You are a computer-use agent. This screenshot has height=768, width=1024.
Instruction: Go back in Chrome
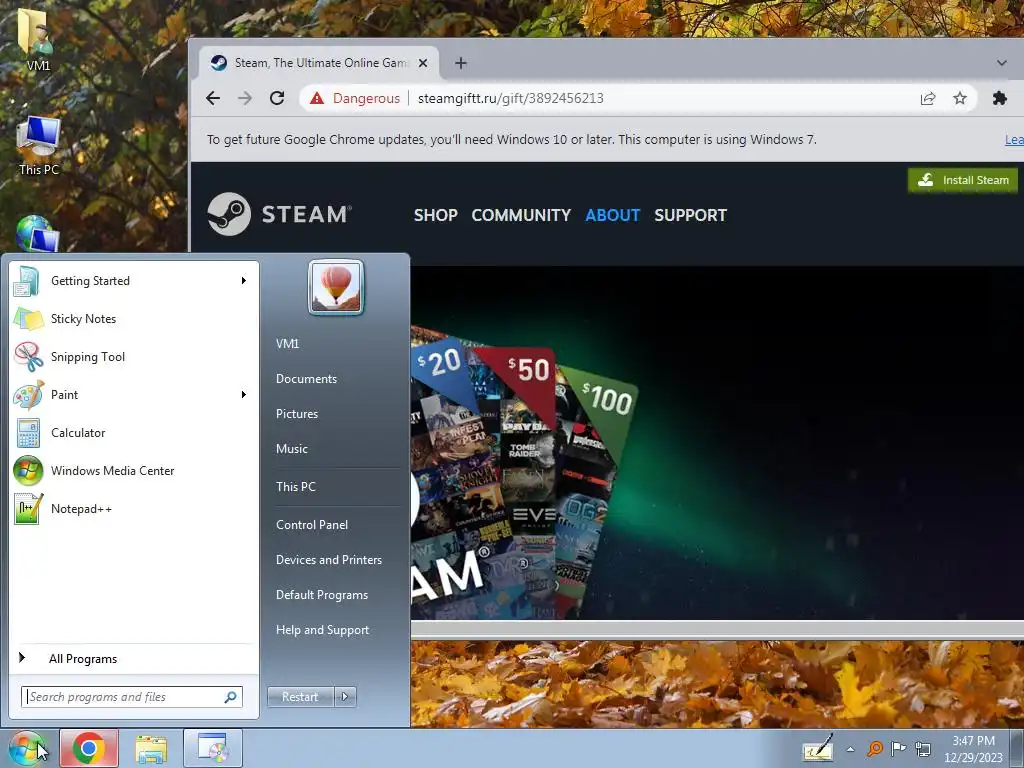(213, 98)
